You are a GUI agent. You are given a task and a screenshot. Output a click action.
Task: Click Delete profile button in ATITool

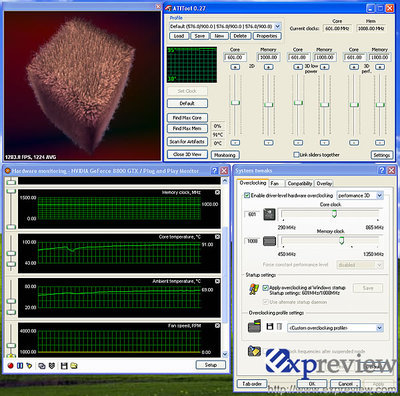pyautogui.click(x=240, y=36)
